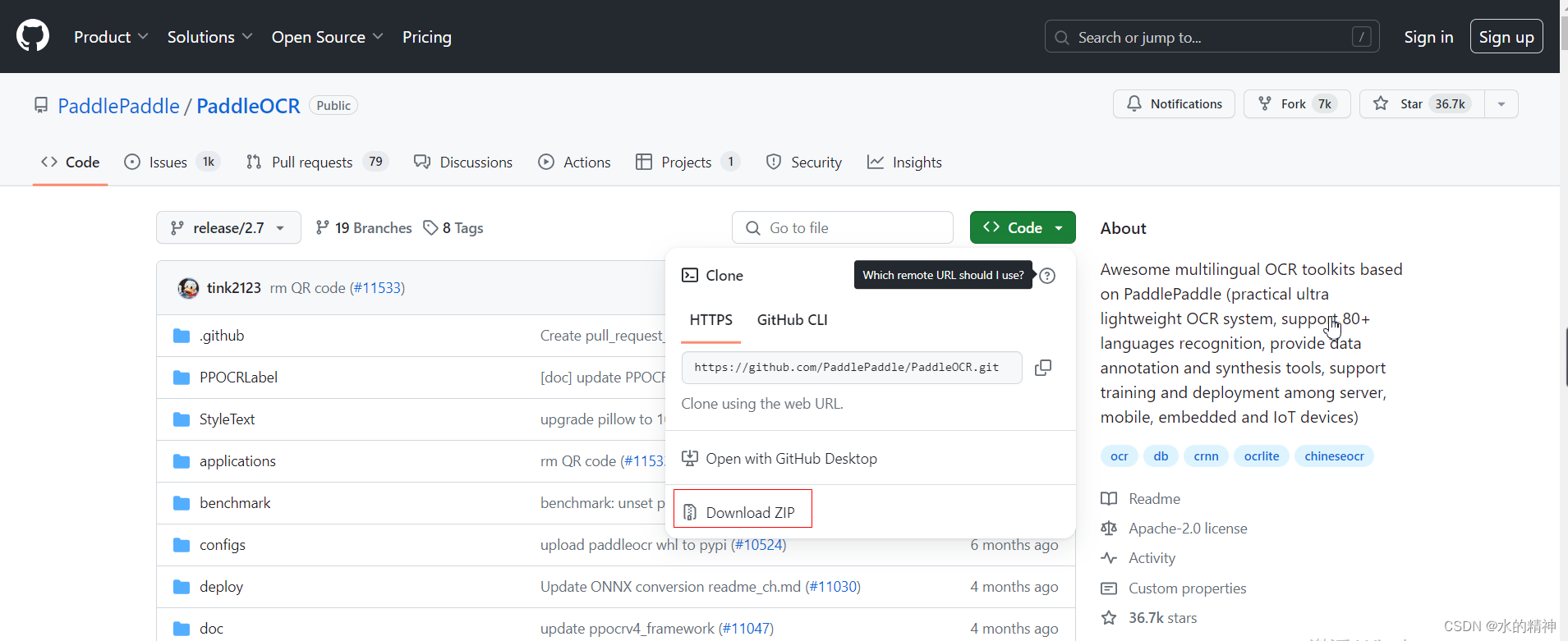Open the Pull requests tab

point(317,162)
